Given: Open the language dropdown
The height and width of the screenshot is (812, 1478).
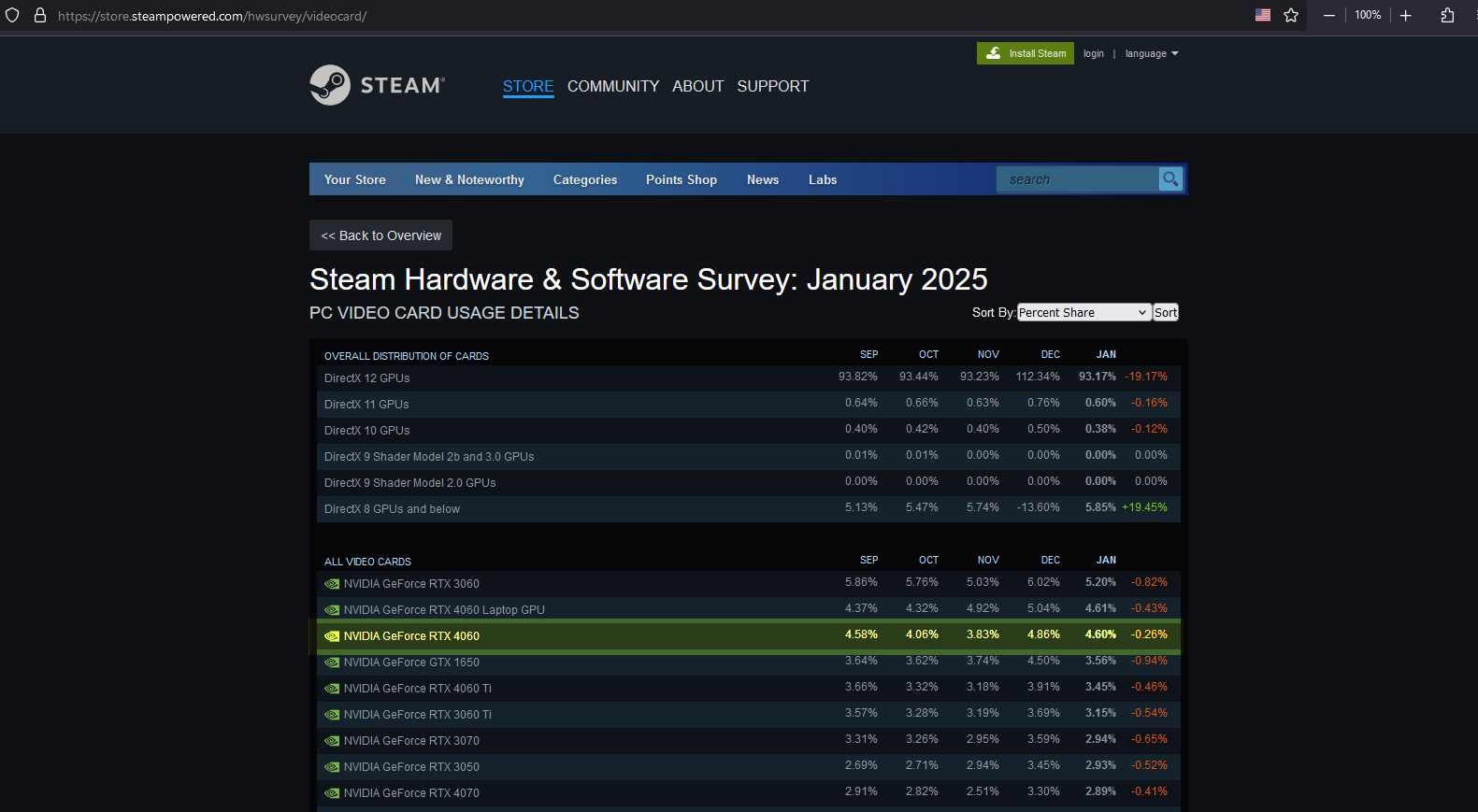Looking at the screenshot, I should 1152,54.
